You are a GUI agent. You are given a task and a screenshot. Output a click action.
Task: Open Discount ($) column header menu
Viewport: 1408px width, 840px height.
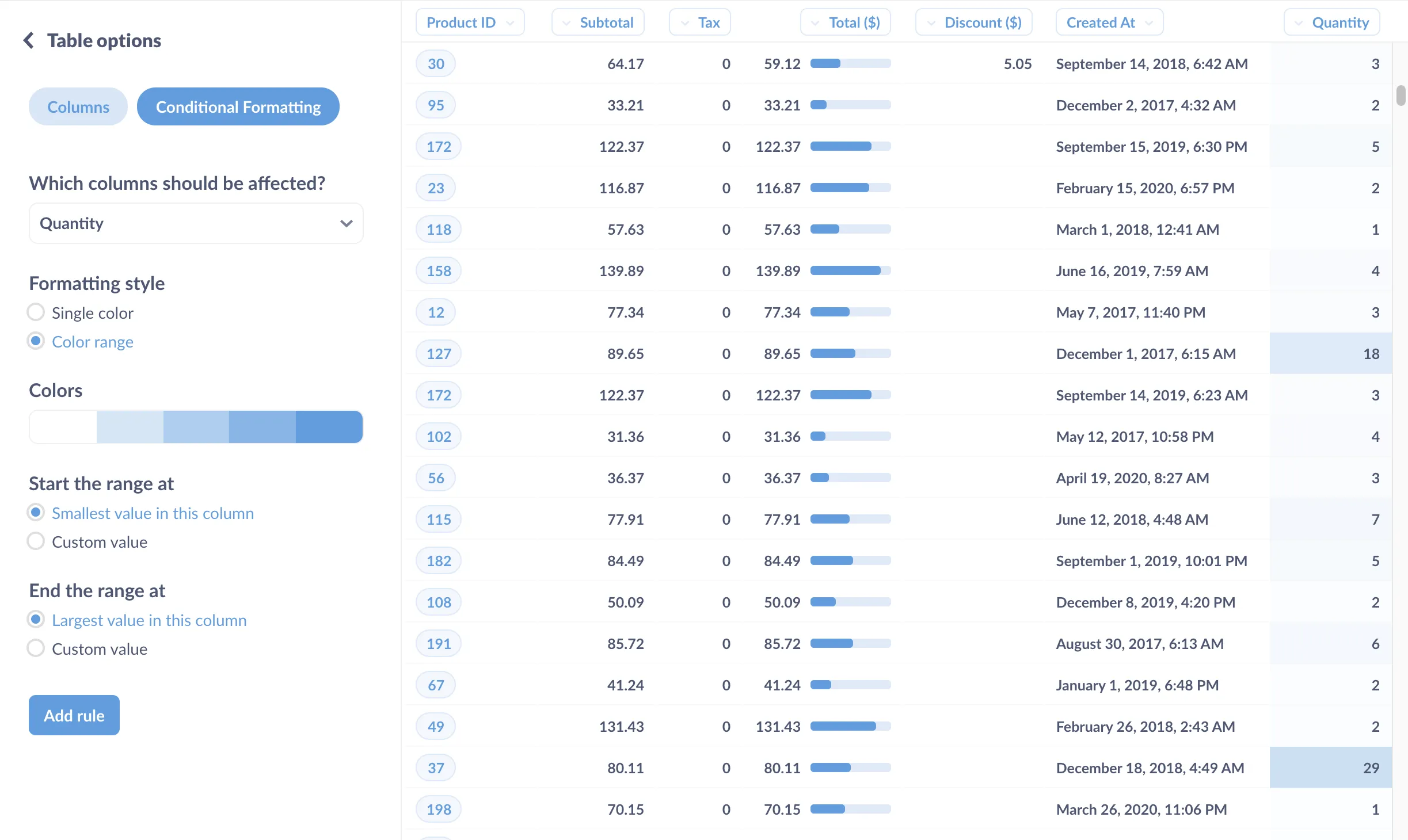[974, 22]
